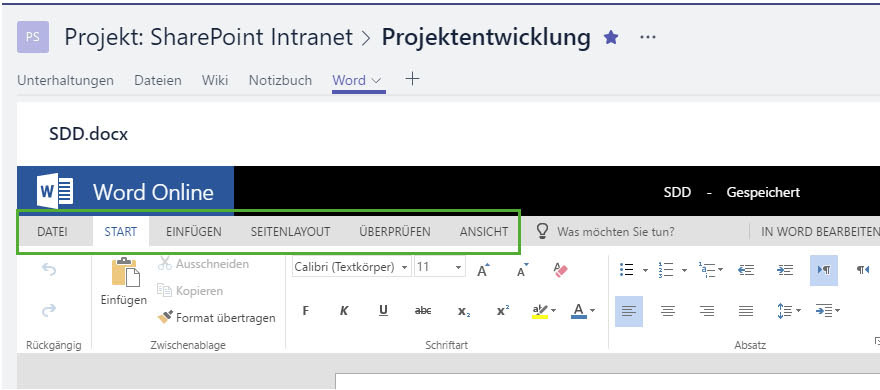Apply strikethrough abc formatting
This screenshot has width=880, height=390.
423,311
